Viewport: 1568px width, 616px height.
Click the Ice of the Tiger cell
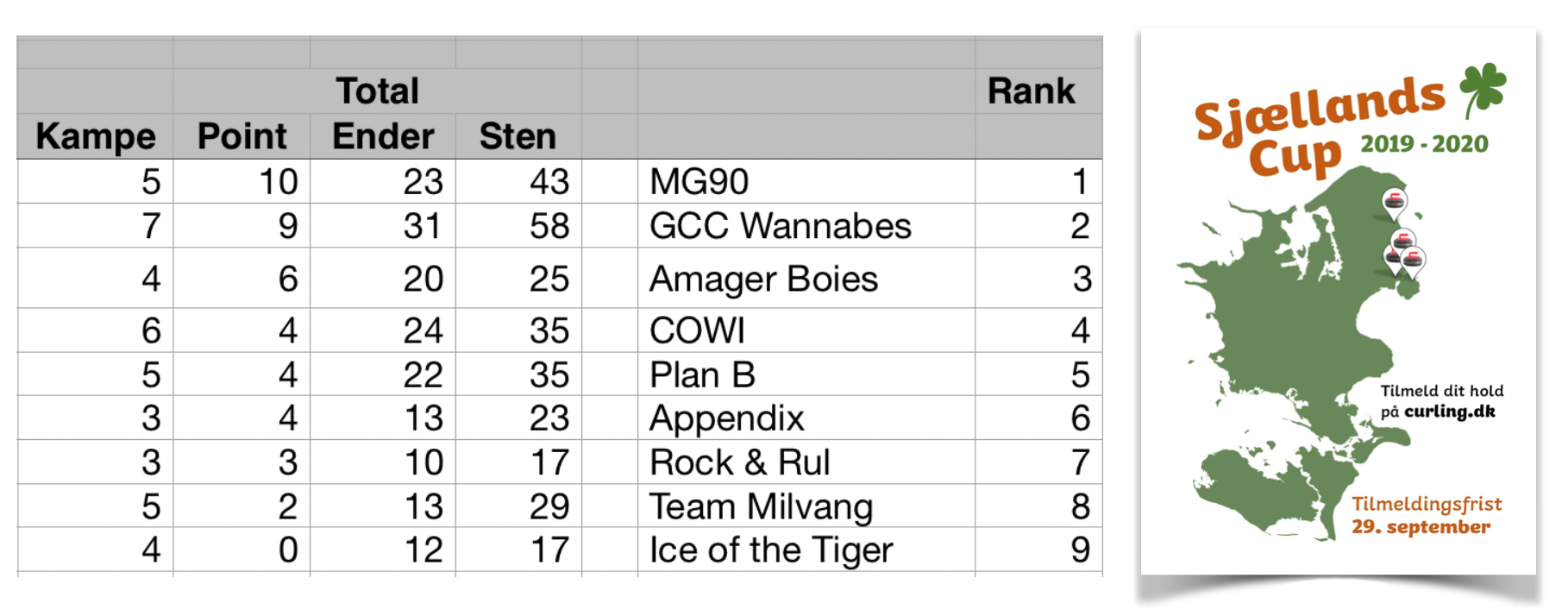806,550
